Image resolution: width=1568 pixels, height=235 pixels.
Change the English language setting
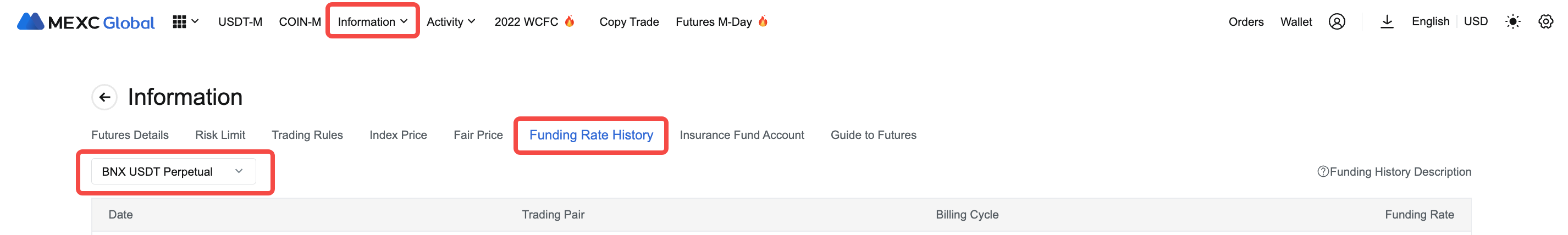pos(1431,22)
